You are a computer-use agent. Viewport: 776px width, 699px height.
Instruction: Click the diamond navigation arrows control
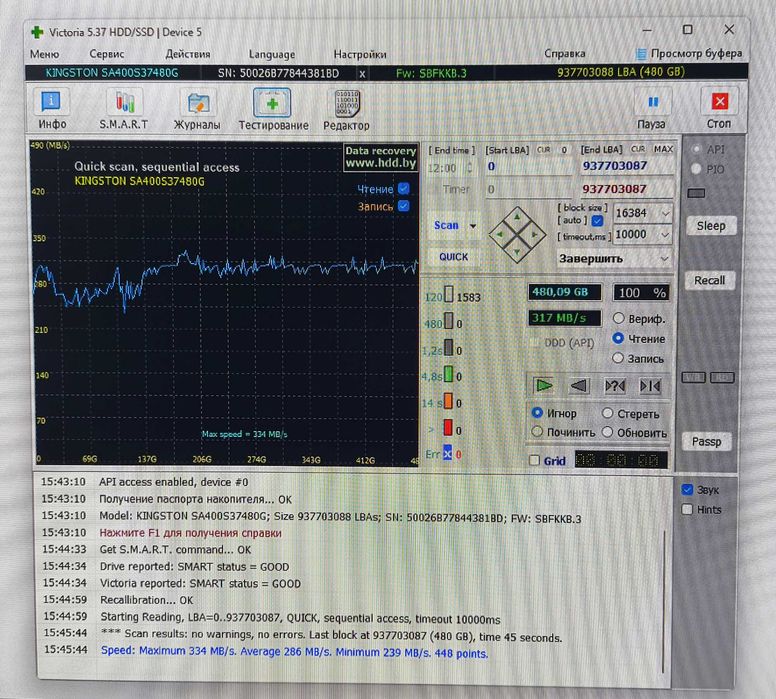517,235
